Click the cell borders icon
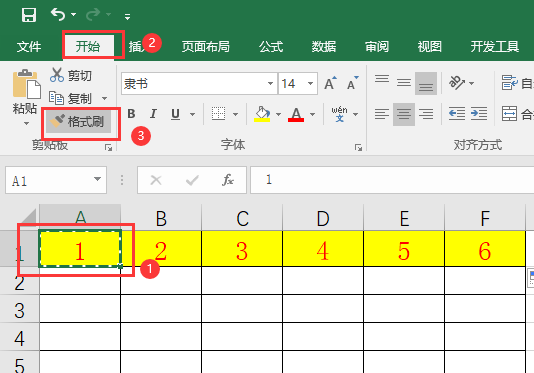Image resolution: width=534 pixels, height=373 pixels. [x=218, y=114]
